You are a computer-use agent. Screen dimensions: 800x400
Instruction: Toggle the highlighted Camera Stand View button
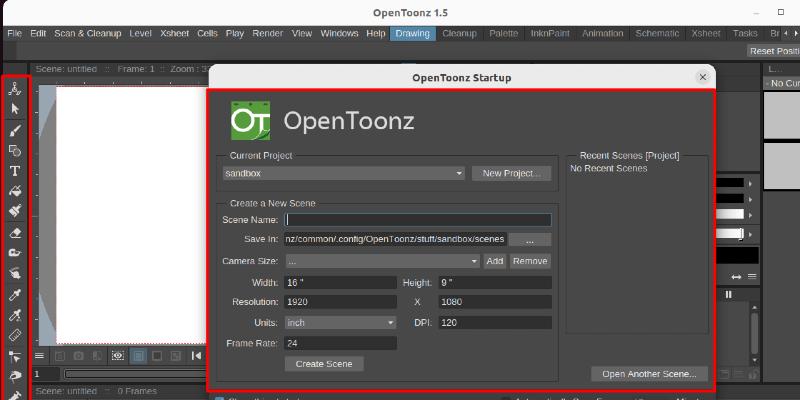[x=138, y=355]
